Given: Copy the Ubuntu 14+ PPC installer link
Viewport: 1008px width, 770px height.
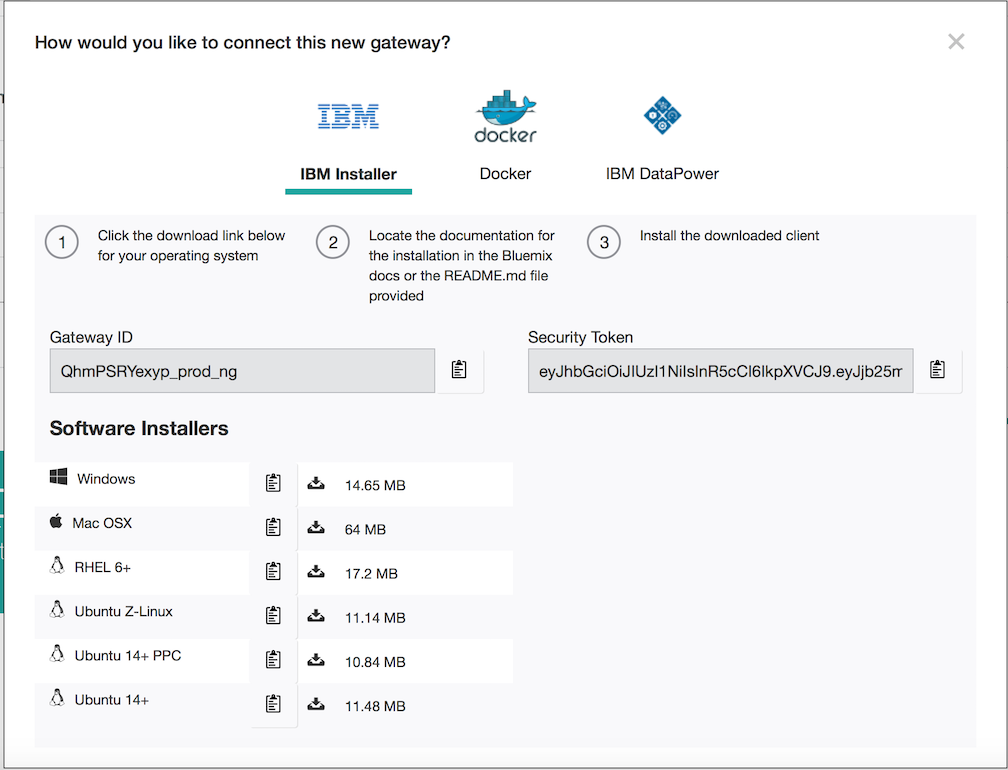Looking at the screenshot, I should 273,659.
